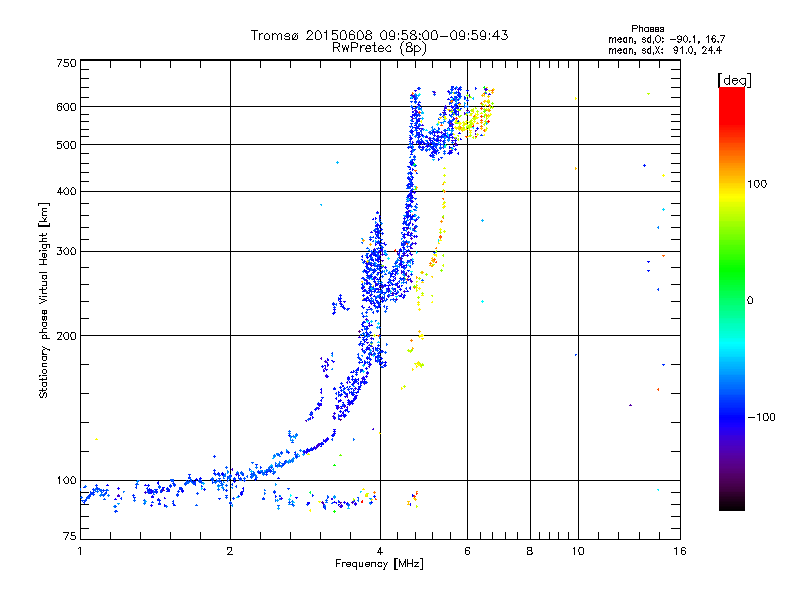Click the 'Frequency [MHz]' axis title

pyautogui.click(x=379, y=564)
